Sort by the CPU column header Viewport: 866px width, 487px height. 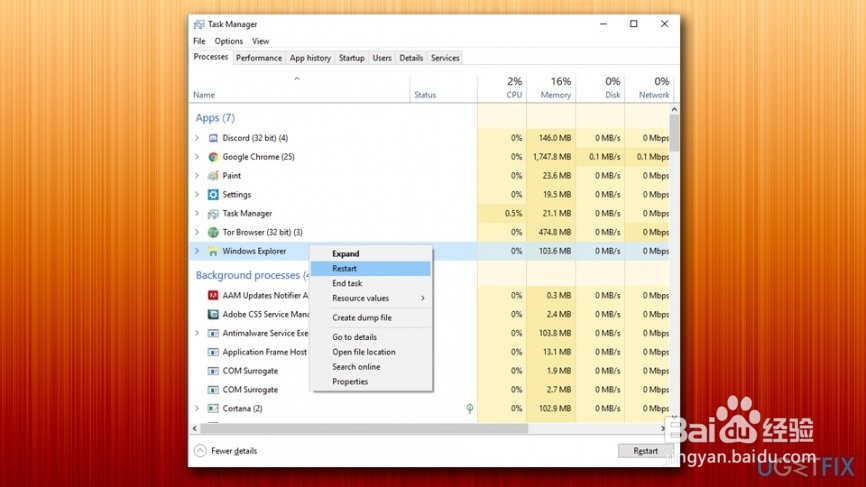[501, 88]
